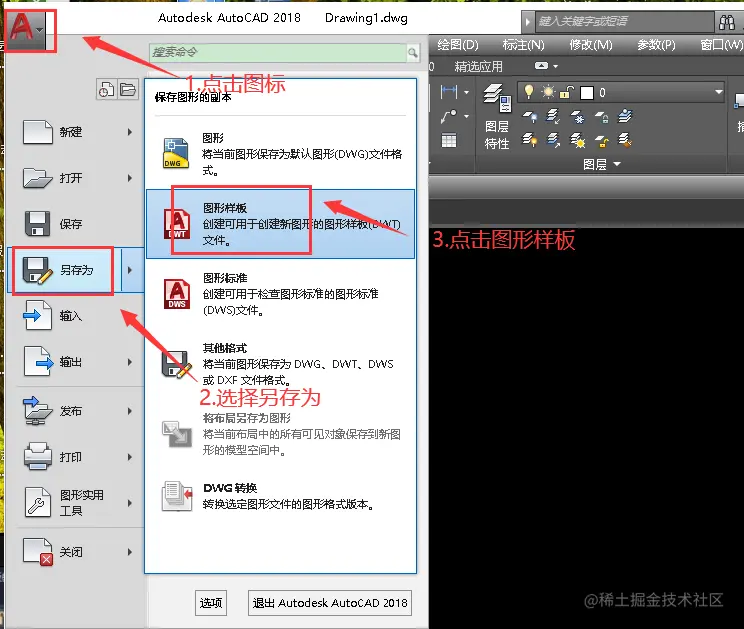Screen dimensions: 744x629
Task: Toggle layer 0 lock padlock icon
Action: pos(567,92)
